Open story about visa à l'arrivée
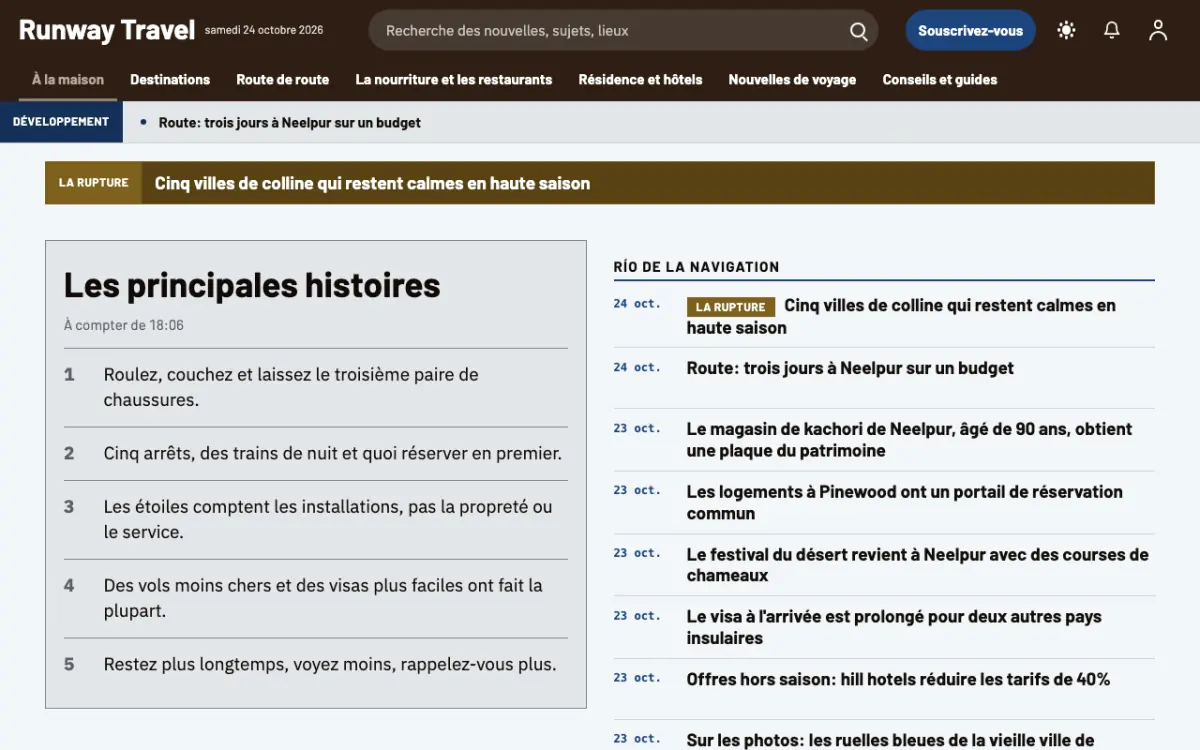 pos(894,627)
